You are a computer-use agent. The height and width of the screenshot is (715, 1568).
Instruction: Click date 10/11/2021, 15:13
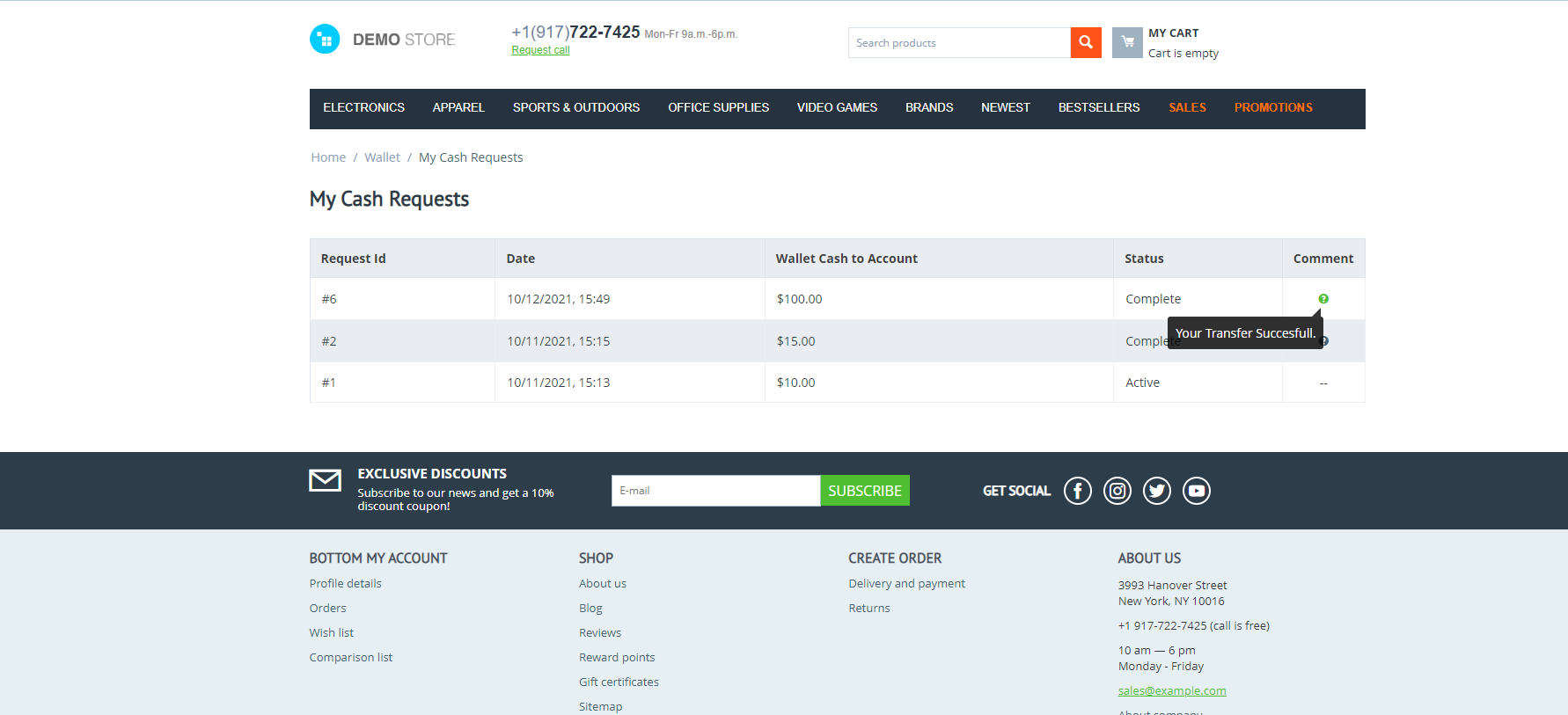click(x=559, y=383)
